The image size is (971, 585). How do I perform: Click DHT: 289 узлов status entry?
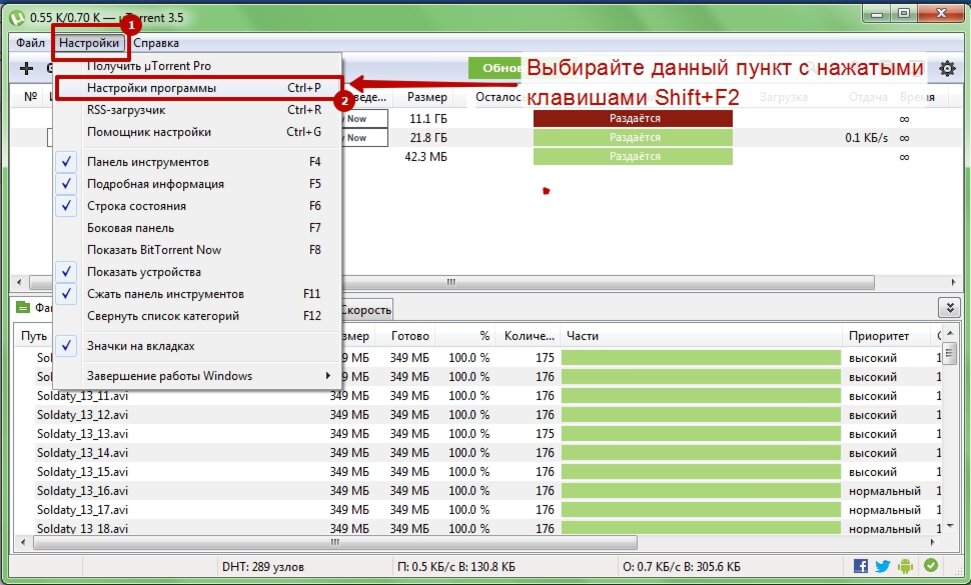point(263,566)
